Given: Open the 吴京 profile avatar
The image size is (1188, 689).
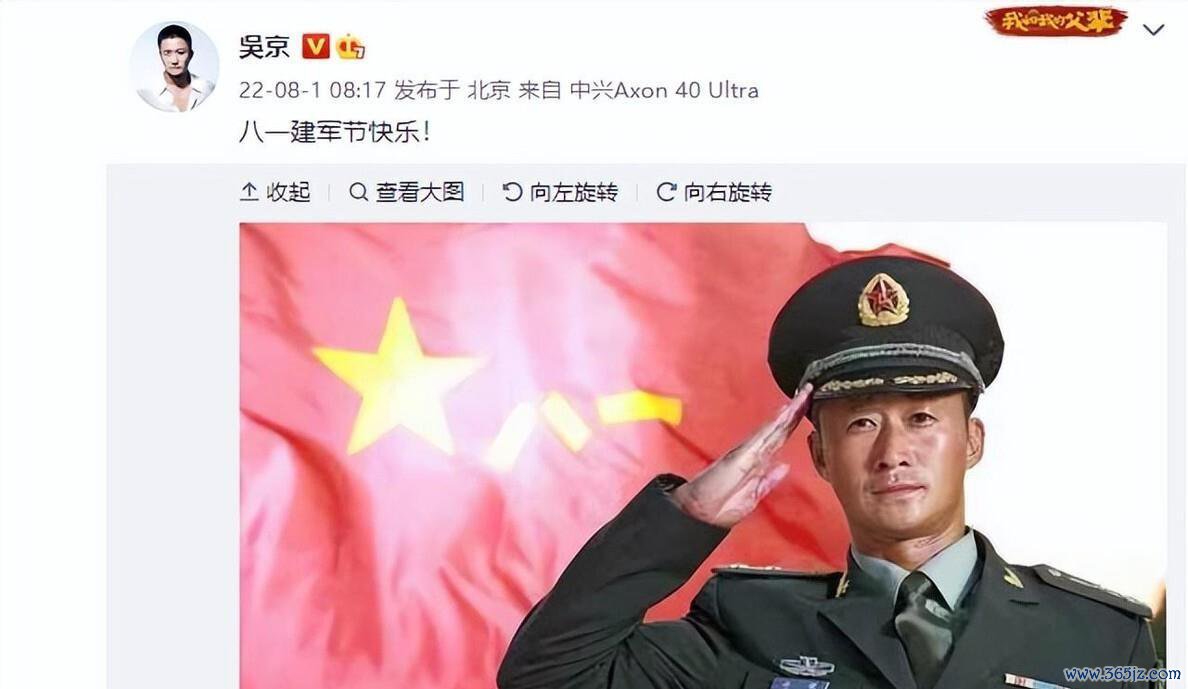Looking at the screenshot, I should pyautogui.click(x=174, y=67).
